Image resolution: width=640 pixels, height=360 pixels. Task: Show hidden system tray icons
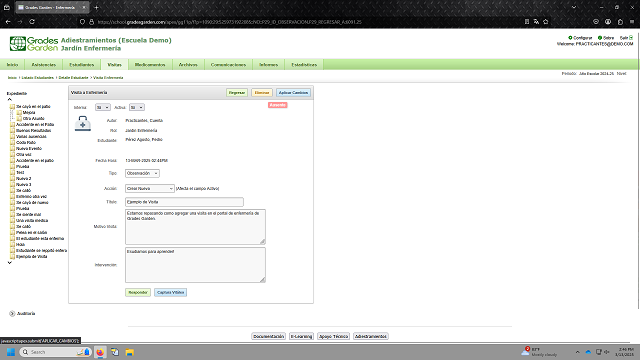coord(577,352)
